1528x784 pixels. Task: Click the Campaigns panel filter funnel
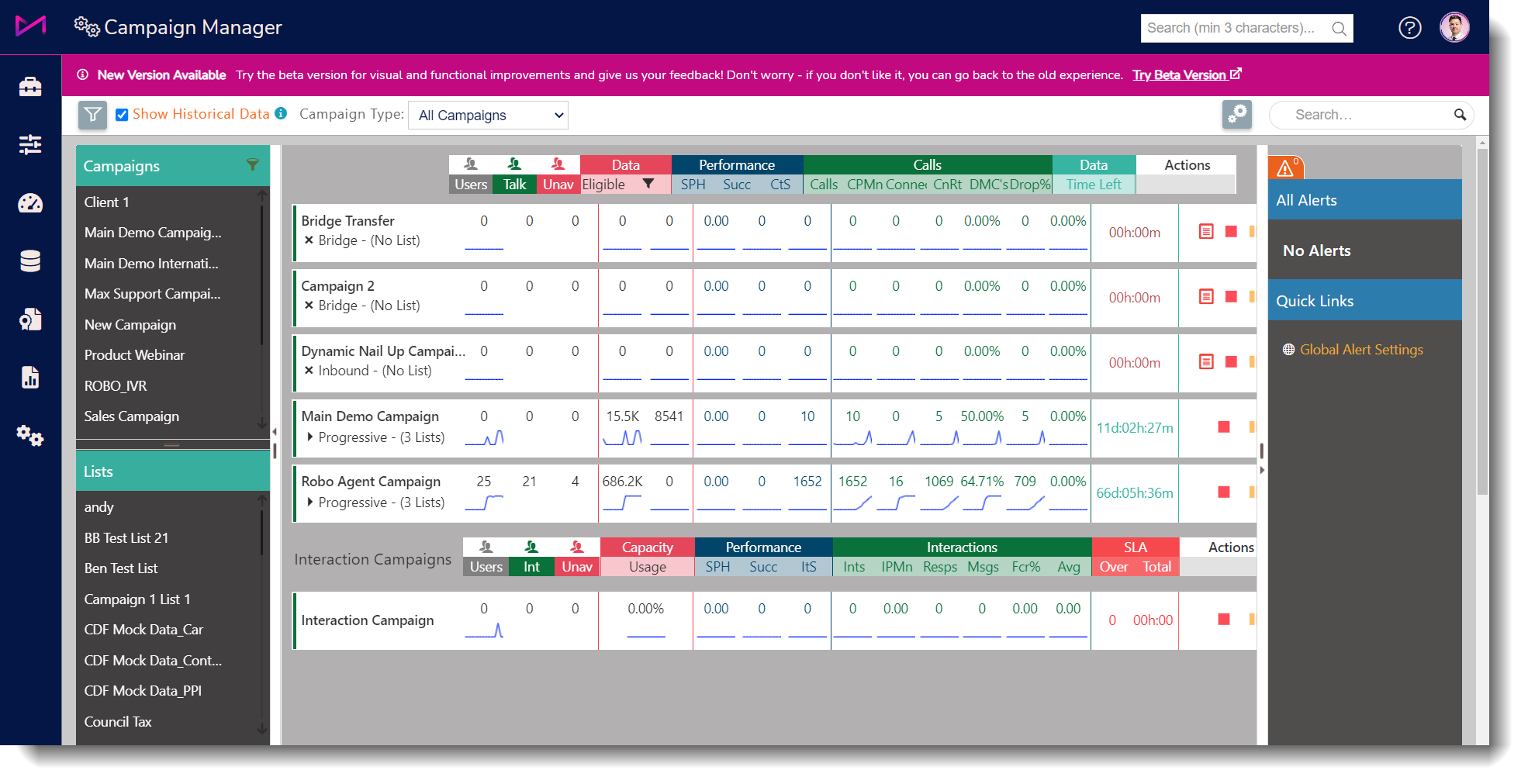click(x=252, y=164)
